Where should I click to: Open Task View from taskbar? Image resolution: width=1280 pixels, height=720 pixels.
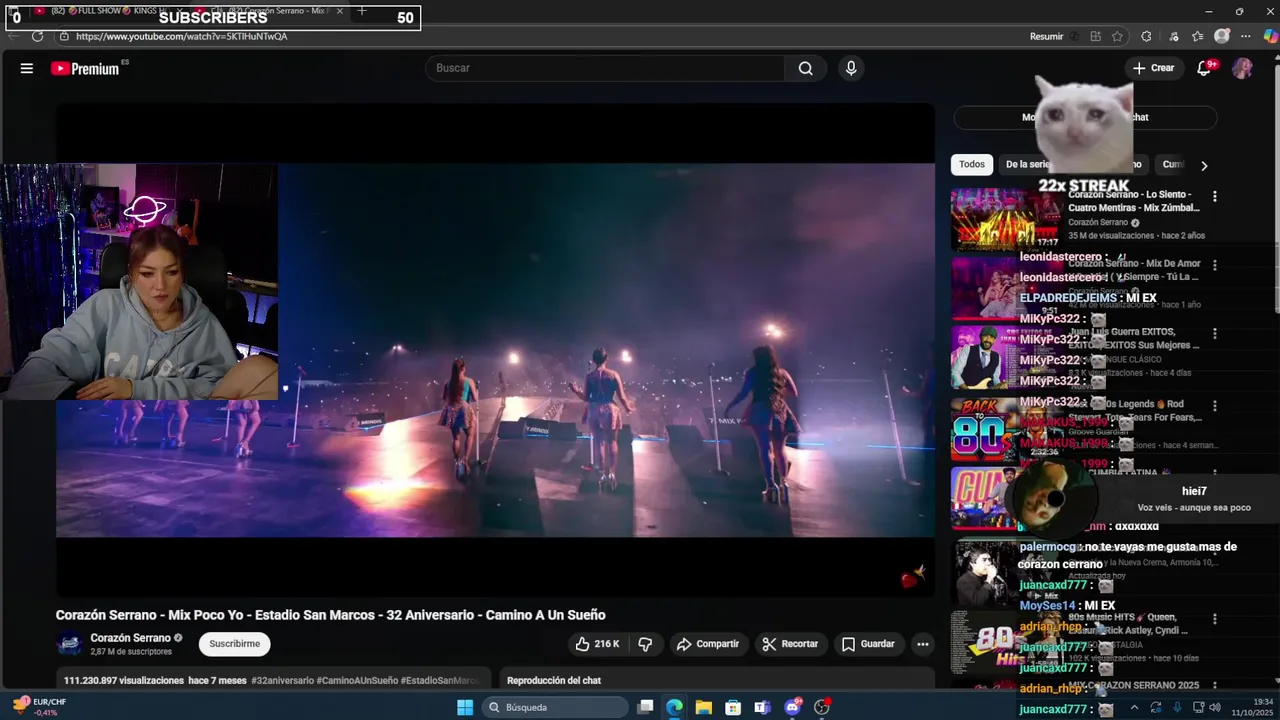click(x=646, y=707)
